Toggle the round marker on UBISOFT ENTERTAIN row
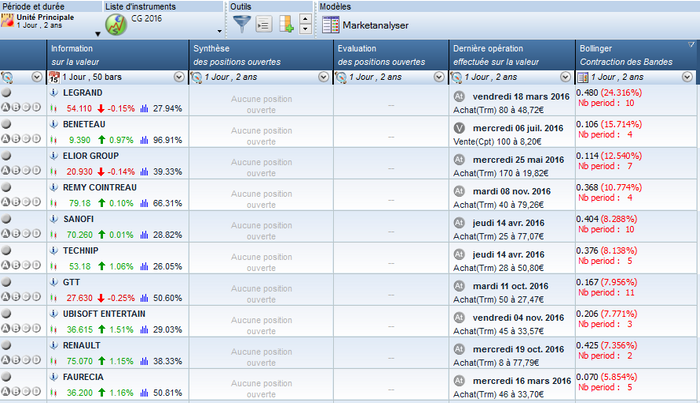 coord(6,314)
